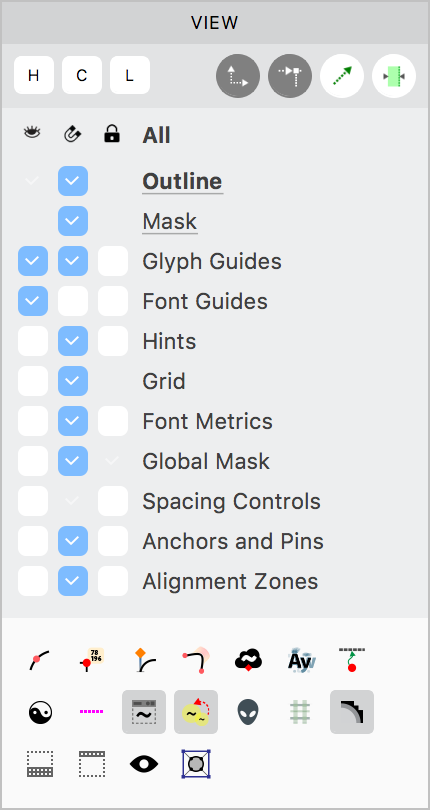This screenshot has height=810, width=430.
Task: Uncheck Glyph Guides visibility checkbox
Action: click(x=33, y=261)
